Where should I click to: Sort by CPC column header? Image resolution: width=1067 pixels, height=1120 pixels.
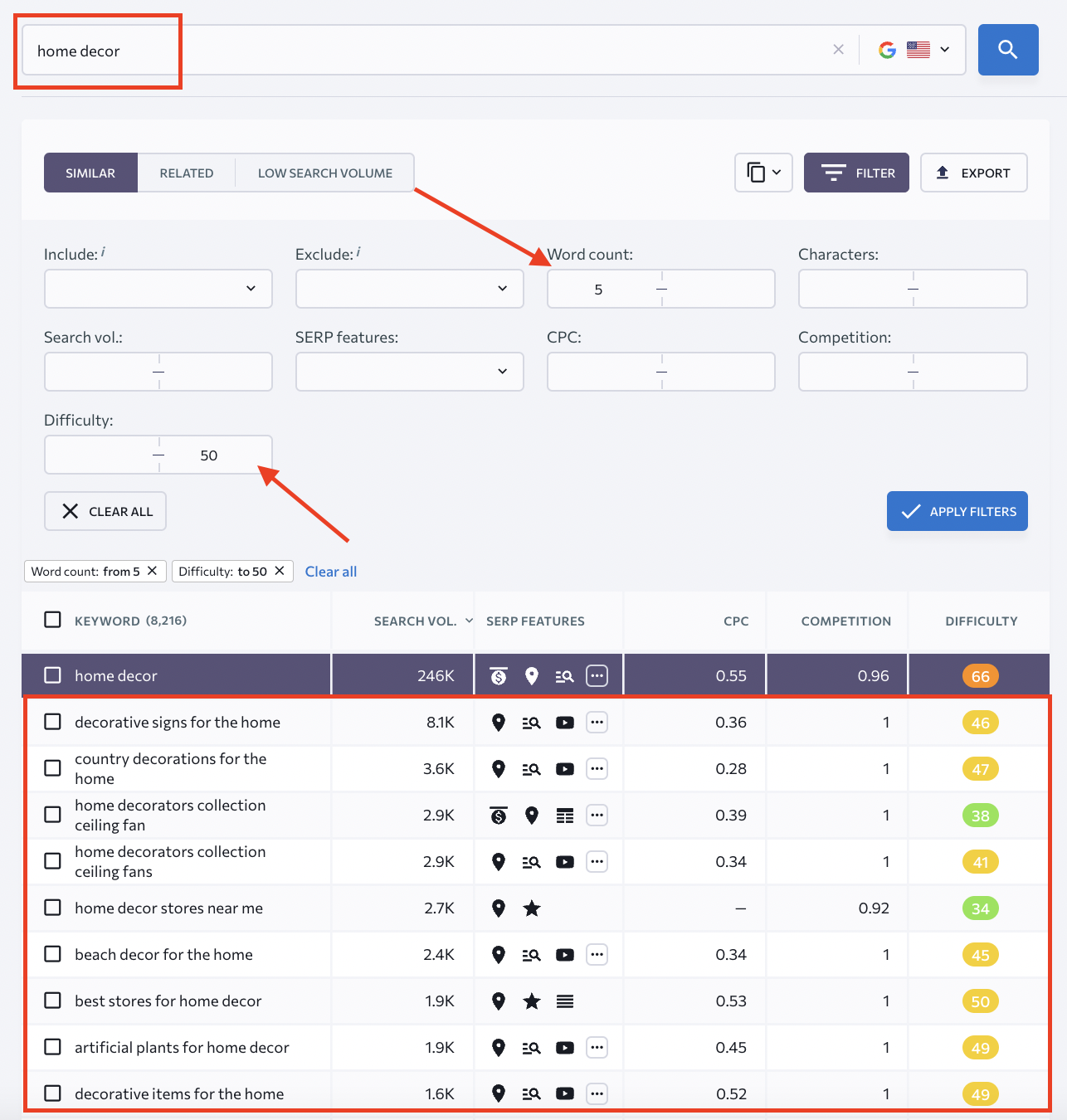(736, 621)
